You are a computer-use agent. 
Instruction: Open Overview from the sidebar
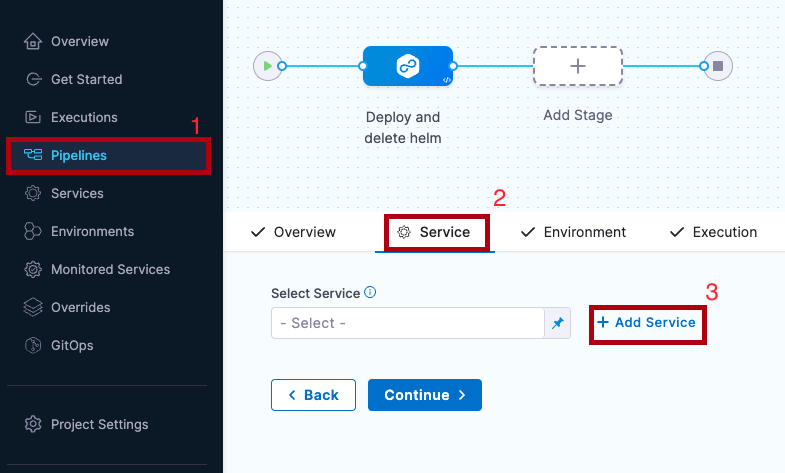pos(79,41)
